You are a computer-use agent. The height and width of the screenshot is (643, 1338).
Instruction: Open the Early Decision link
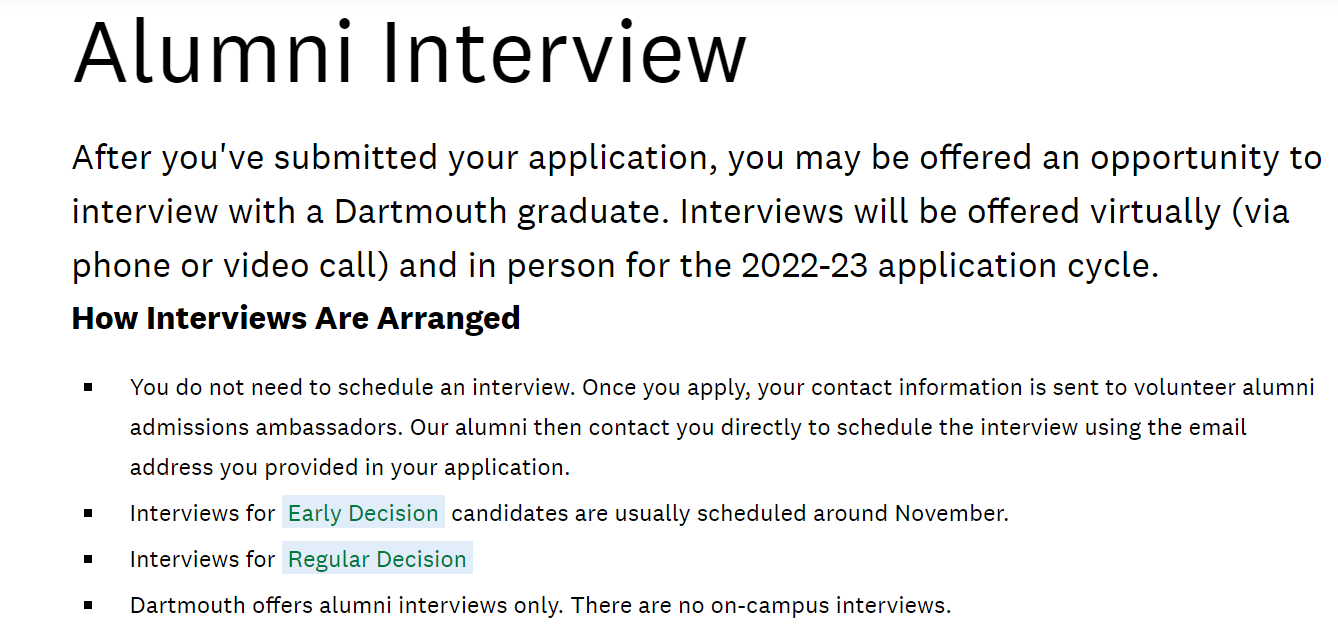(x=363, y=513)
